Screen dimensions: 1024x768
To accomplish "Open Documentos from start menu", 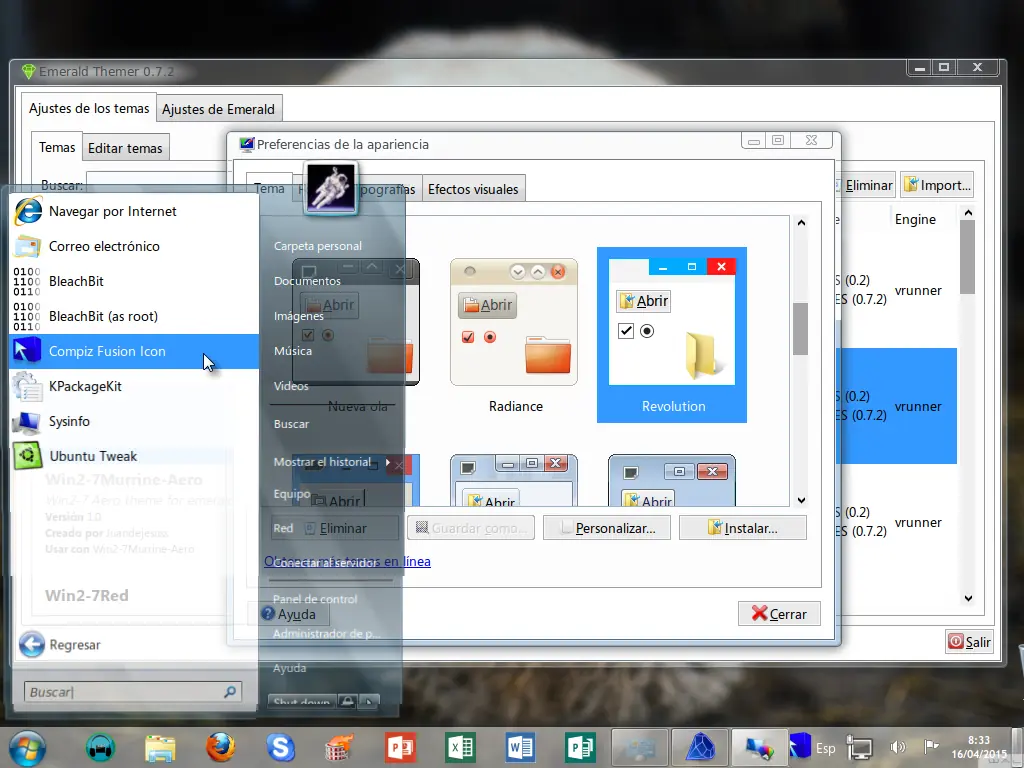I will pos(307,281).
